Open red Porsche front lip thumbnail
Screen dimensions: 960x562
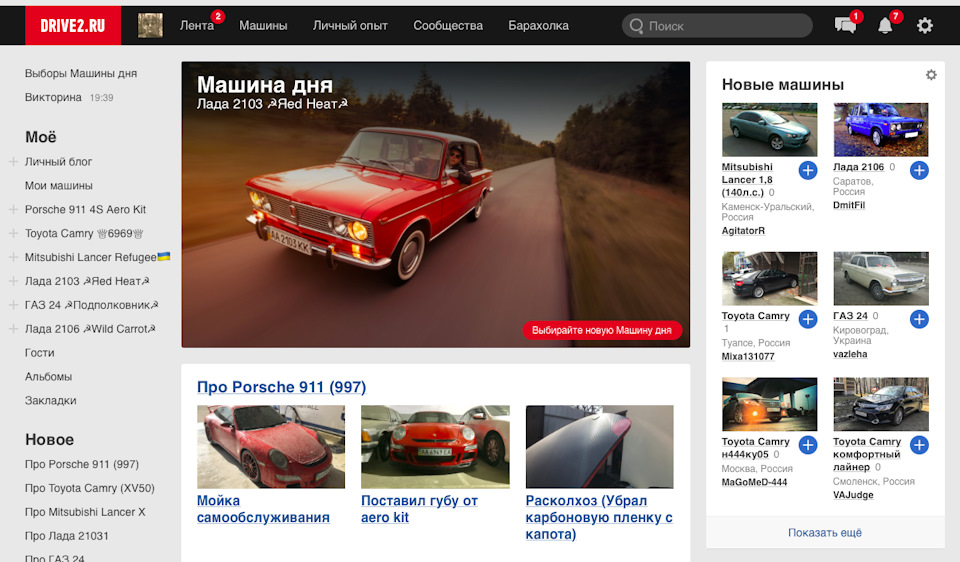435,446
